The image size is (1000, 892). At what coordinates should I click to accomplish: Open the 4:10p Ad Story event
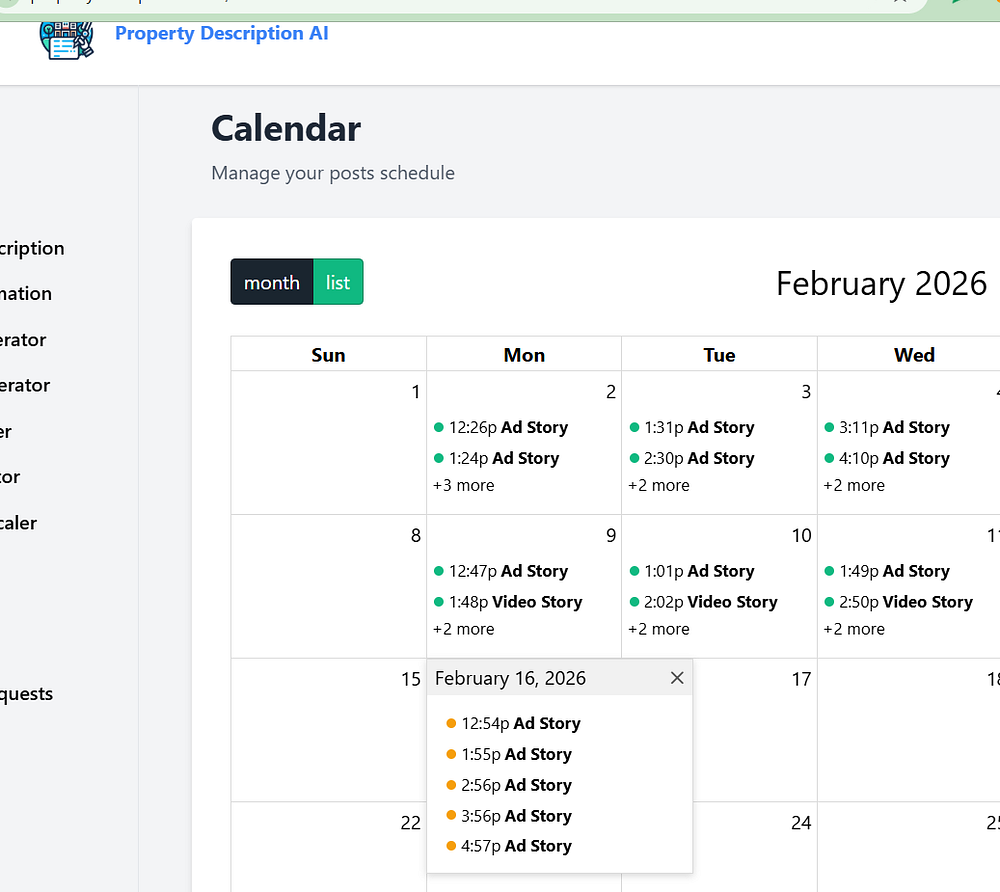(x=886, y=458)
